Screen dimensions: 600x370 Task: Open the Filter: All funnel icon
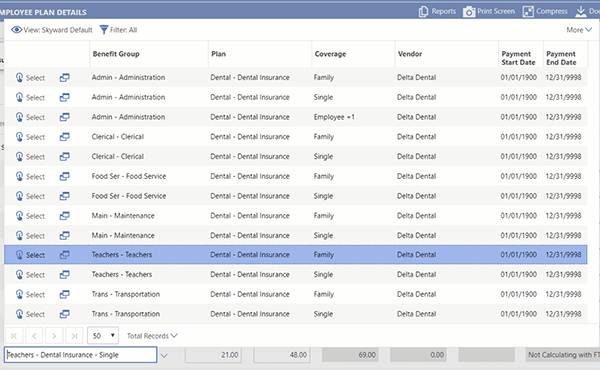tap(104, 30)
